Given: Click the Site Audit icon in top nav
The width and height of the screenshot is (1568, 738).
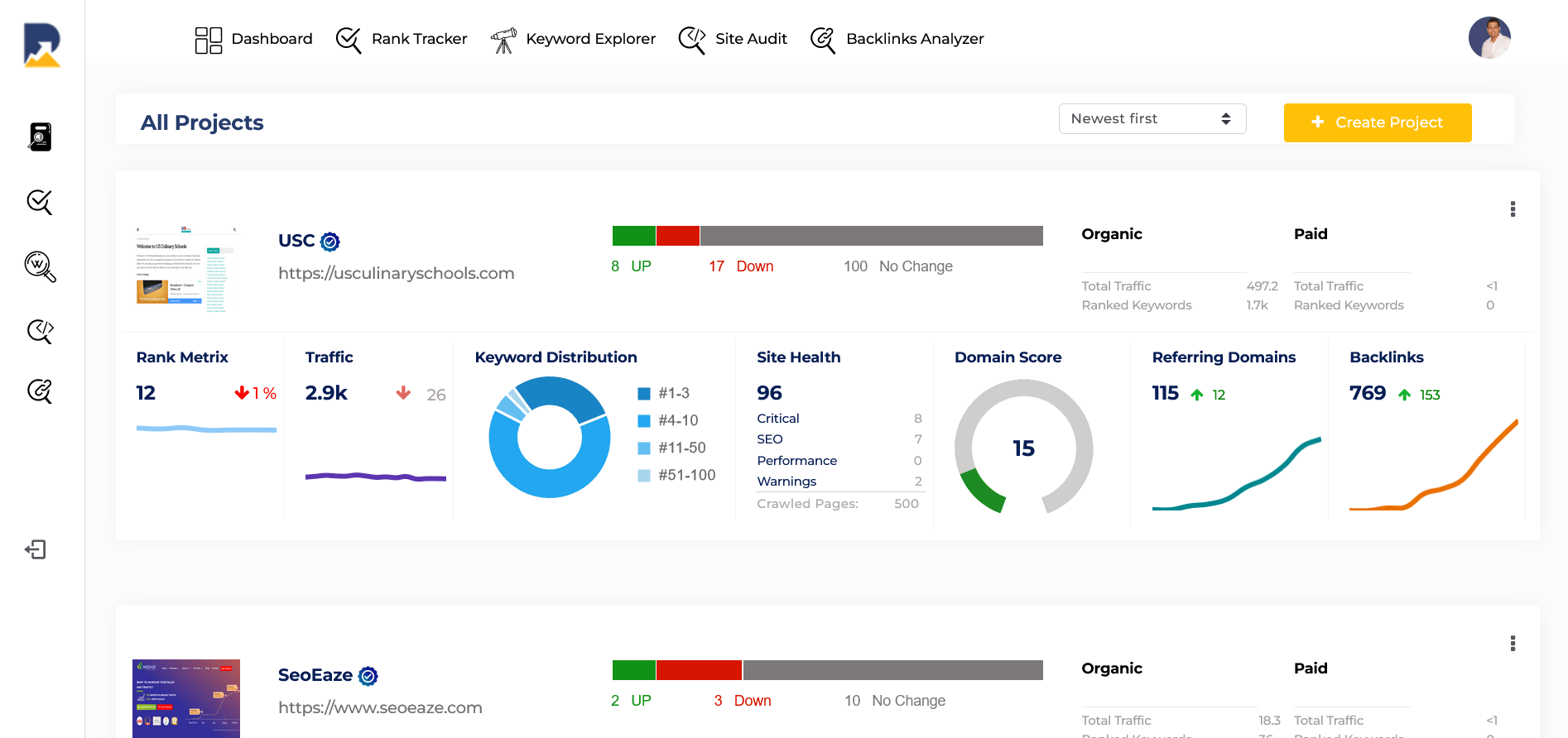Looking at the screenshot, I should click(692, 40).
